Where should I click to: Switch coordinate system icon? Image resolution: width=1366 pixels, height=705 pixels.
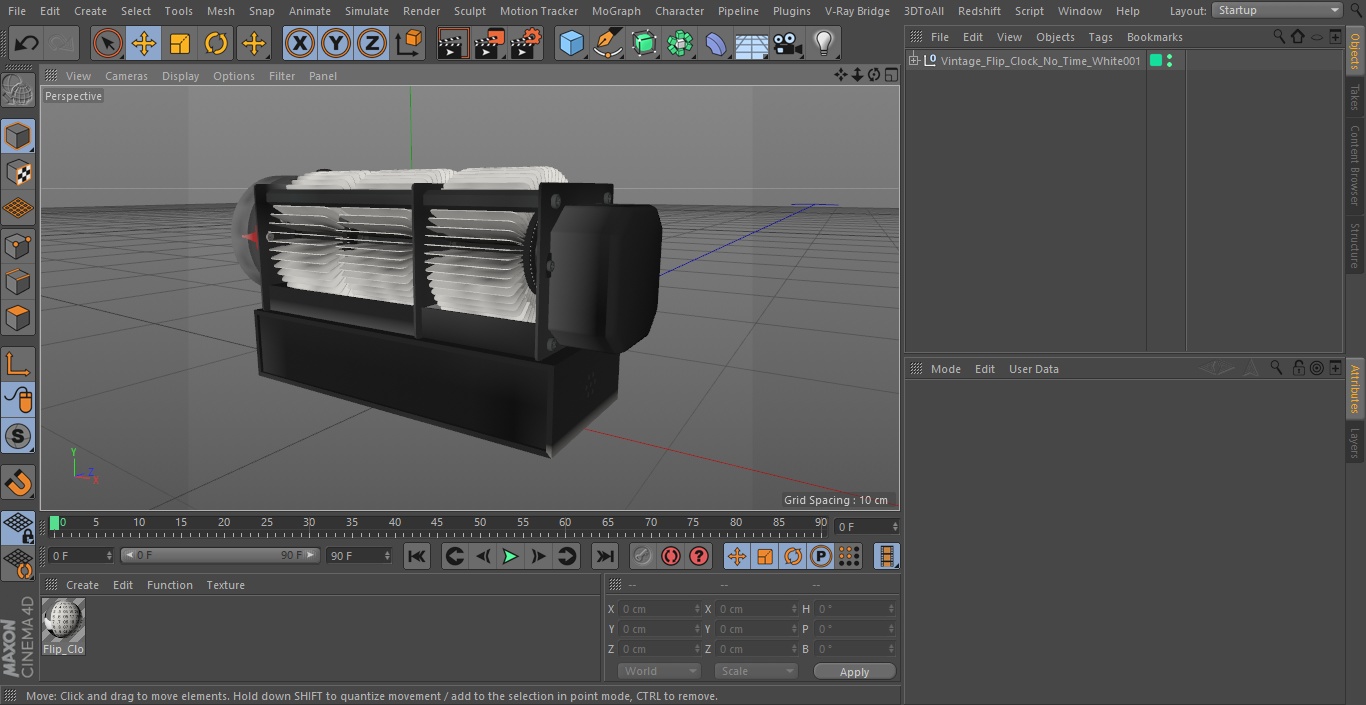coord(409,43)
